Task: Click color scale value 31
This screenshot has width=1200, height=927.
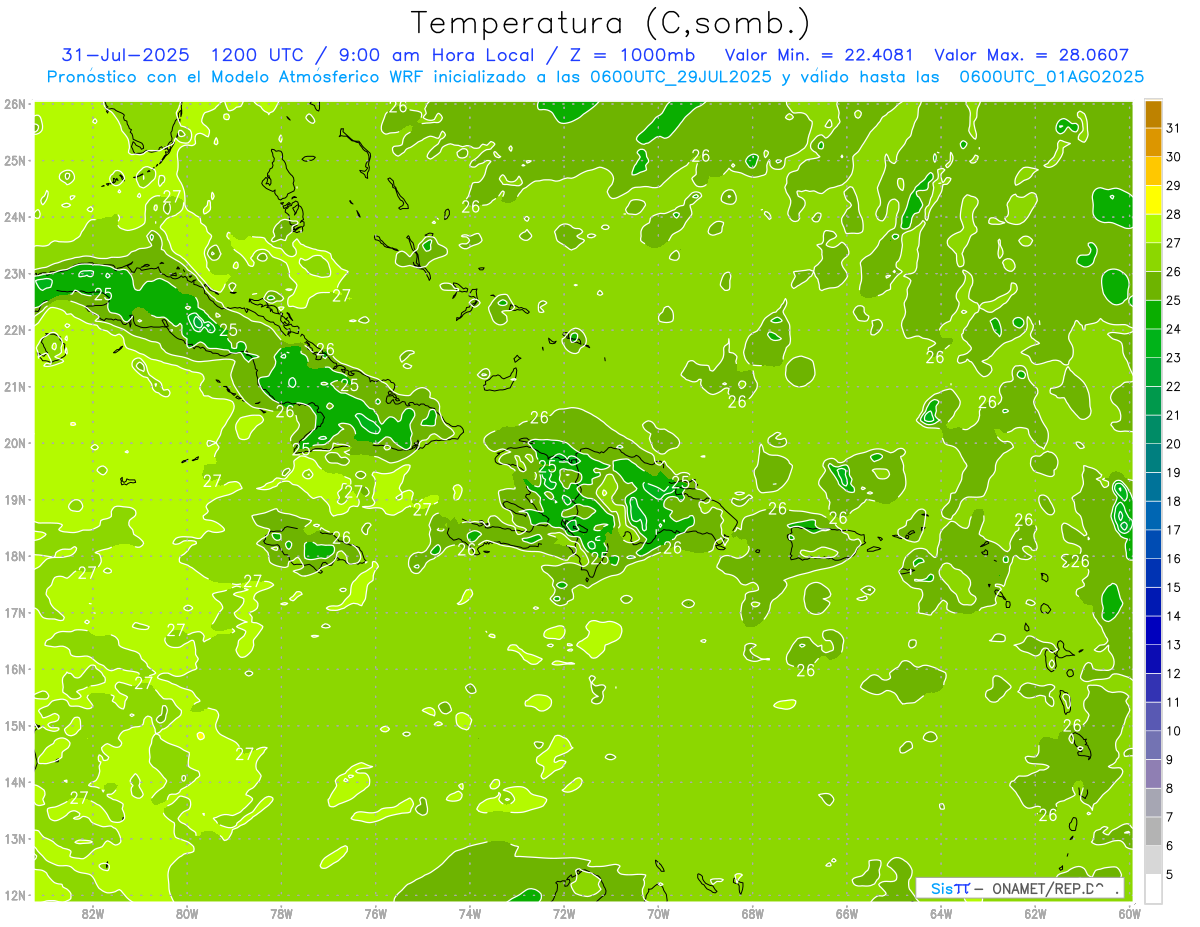Action: 1173,128
